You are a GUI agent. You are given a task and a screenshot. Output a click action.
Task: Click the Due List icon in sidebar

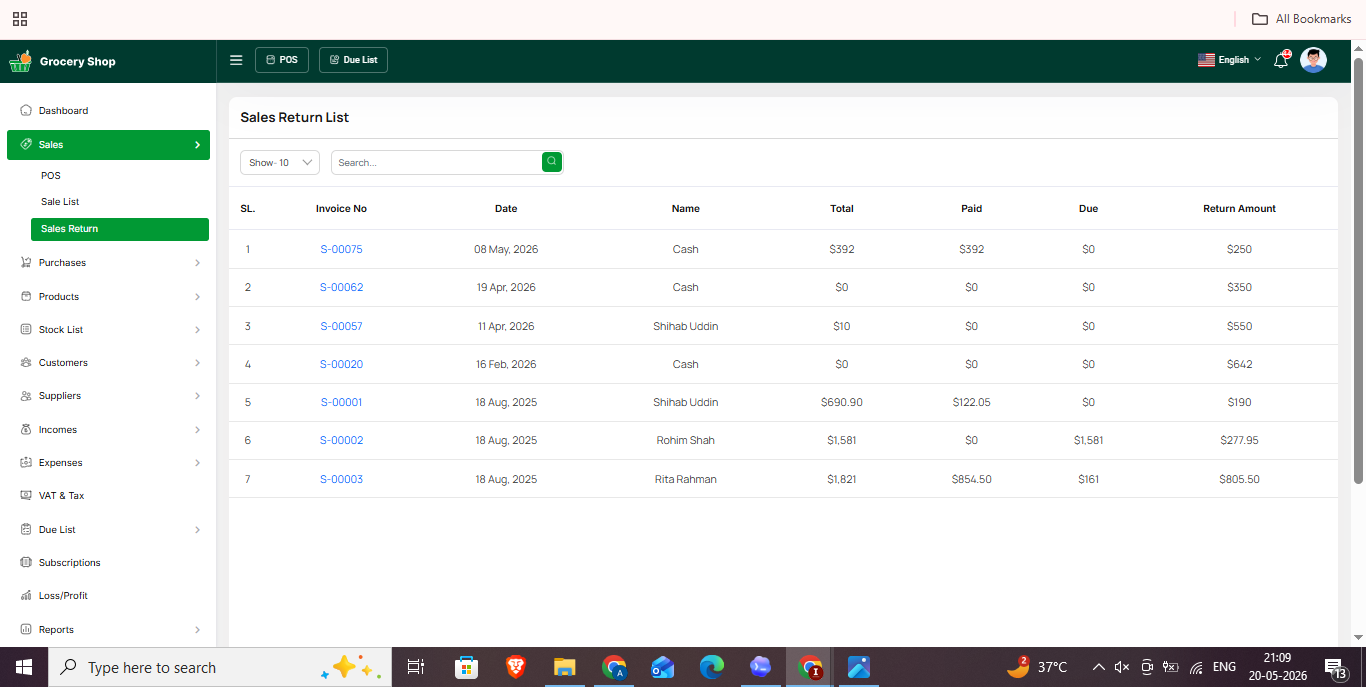[x=26, y=530]
